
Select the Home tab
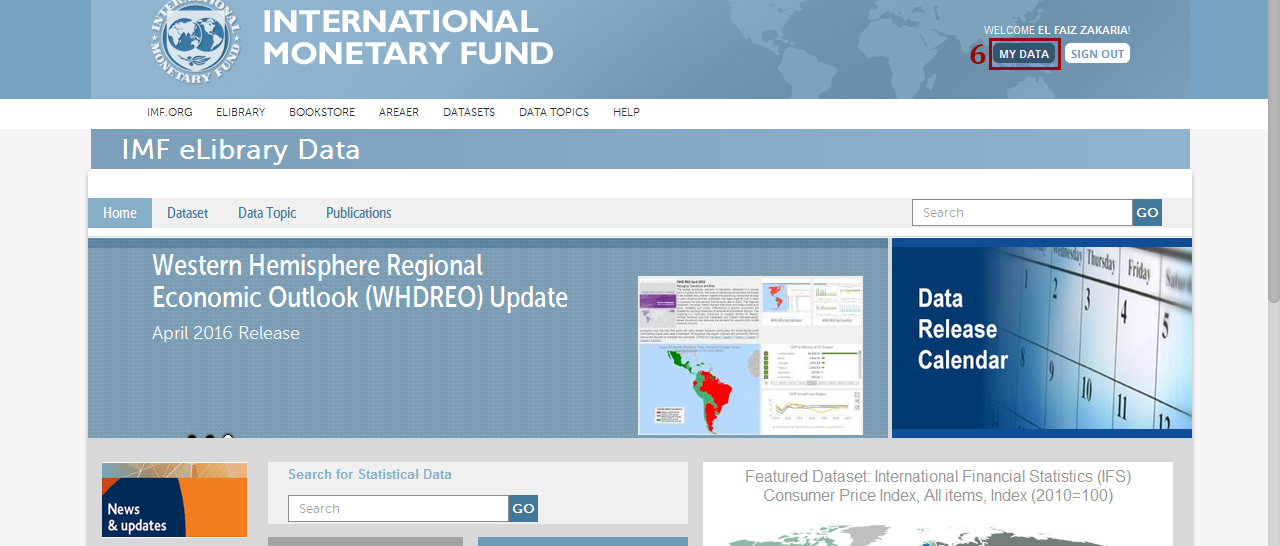[120, 213]
